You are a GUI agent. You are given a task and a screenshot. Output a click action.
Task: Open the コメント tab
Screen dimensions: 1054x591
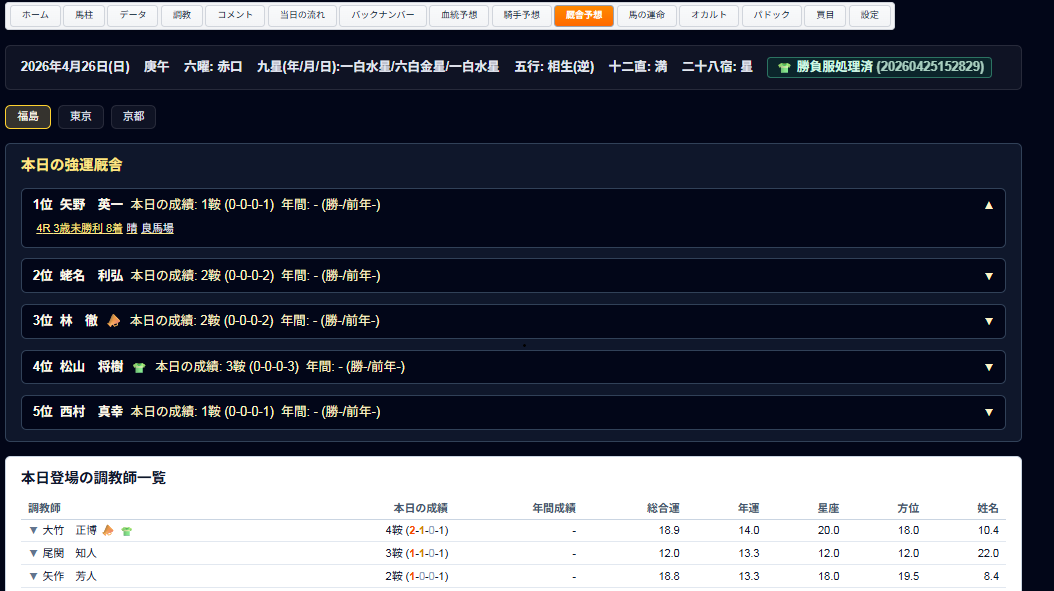(x=235, y=15)
